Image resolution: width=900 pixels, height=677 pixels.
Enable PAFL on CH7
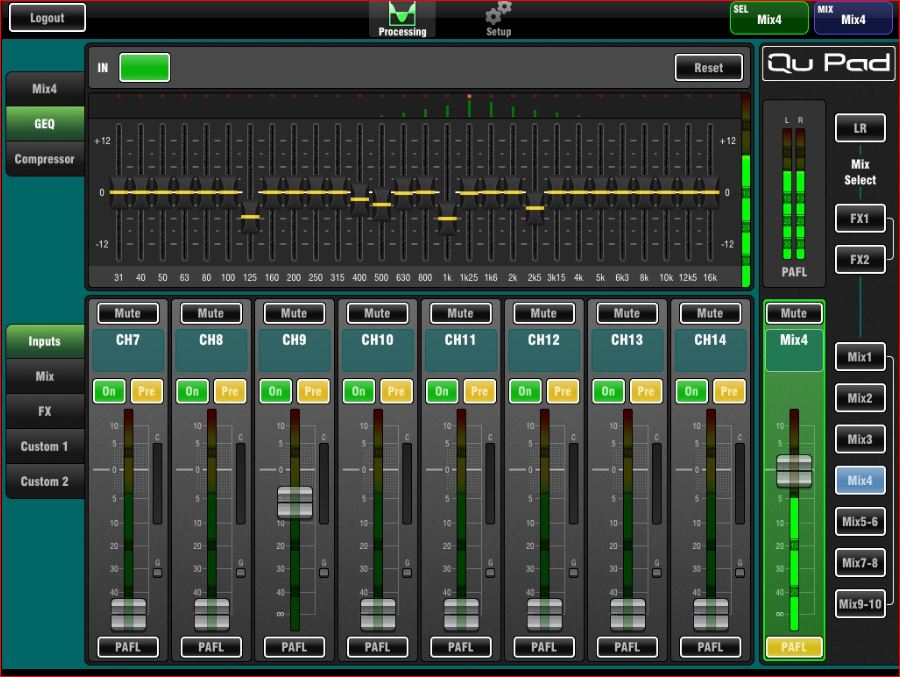tap(127, 647)
